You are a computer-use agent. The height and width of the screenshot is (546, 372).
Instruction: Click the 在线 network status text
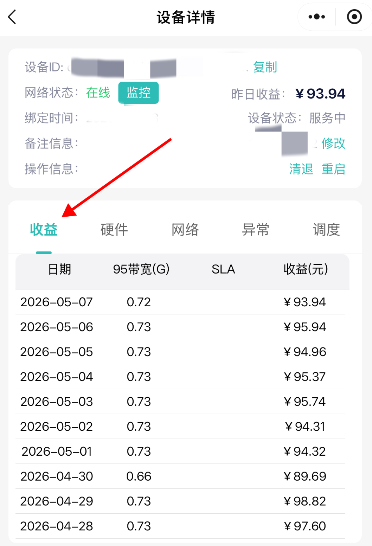[98, 93]
